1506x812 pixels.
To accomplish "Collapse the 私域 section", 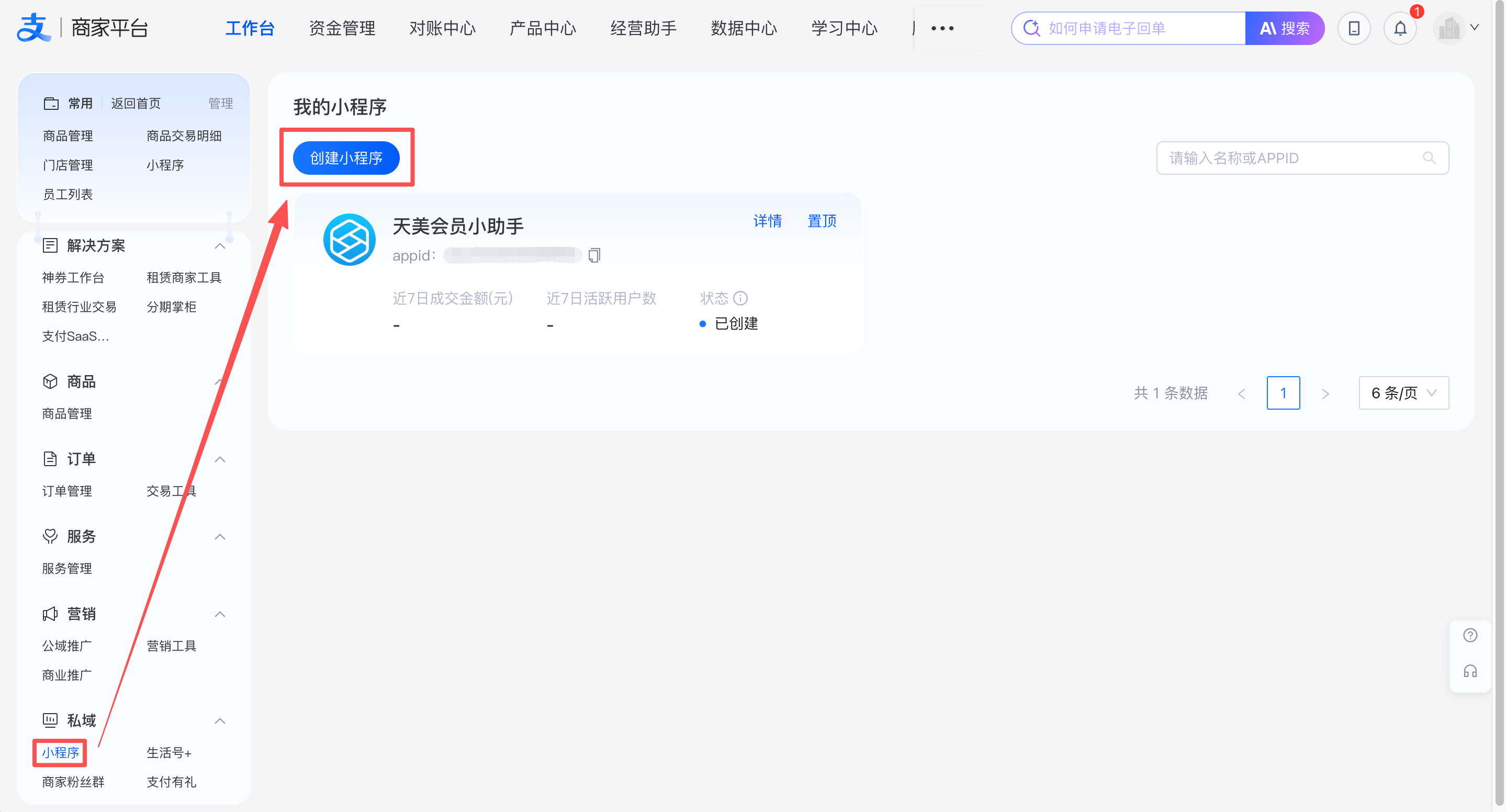I will [x=220, y=721].
